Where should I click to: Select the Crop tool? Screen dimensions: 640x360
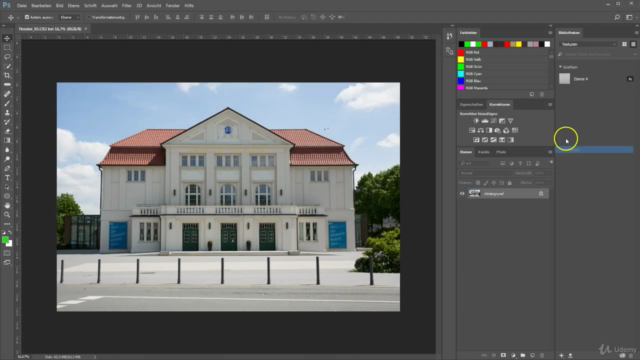(7, 76)
